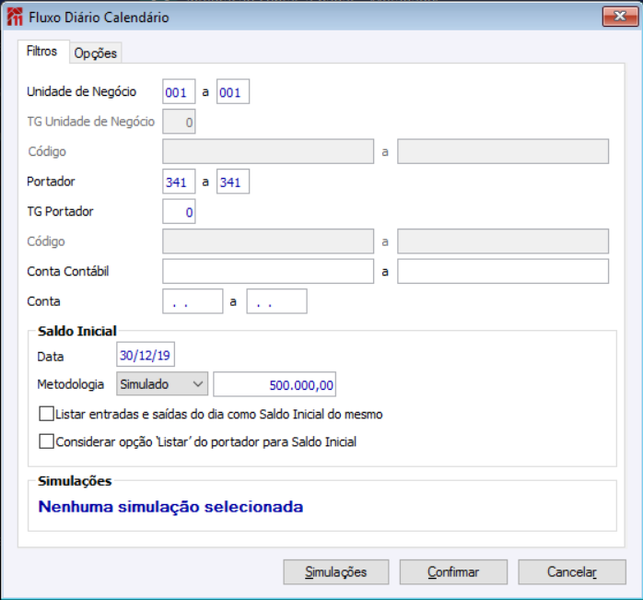Click the simulated value field showing 500.000,00
This screenshot has height=600, width=643.
coord(274,384)
